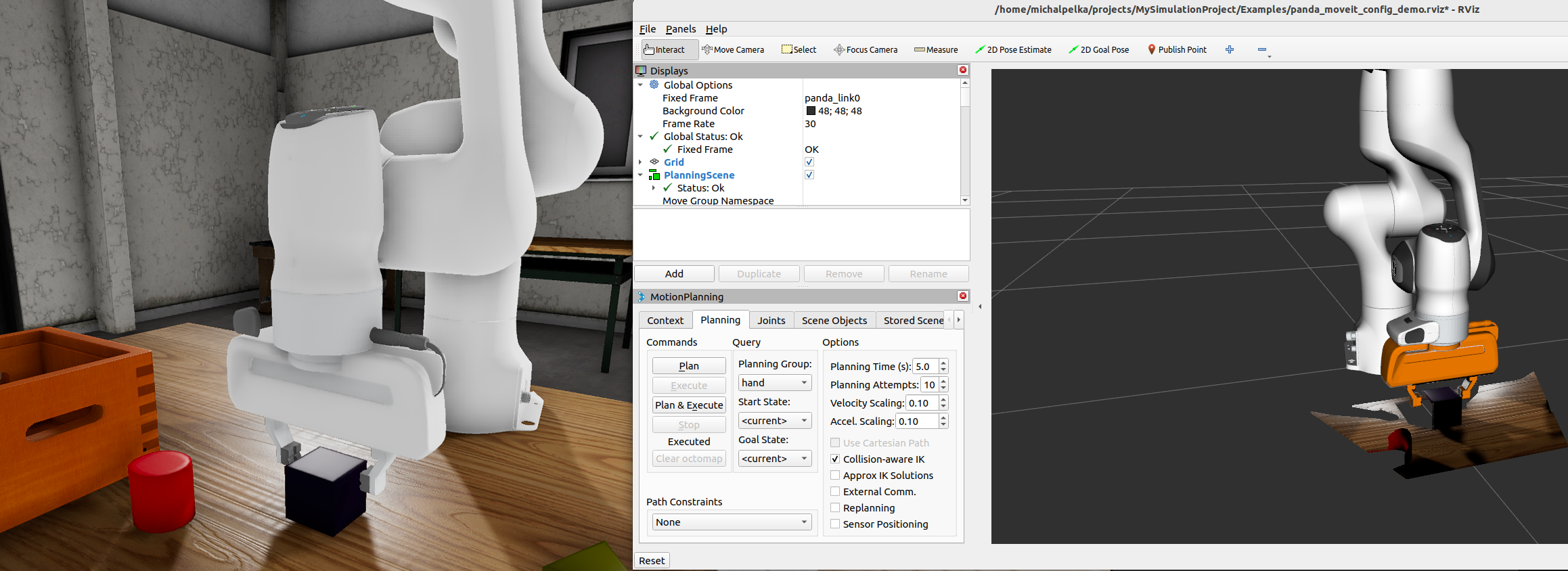Image resolution: width=1568 pixels, height=571 pixels.
Task: Select the Interact tool
Action: 664,49
